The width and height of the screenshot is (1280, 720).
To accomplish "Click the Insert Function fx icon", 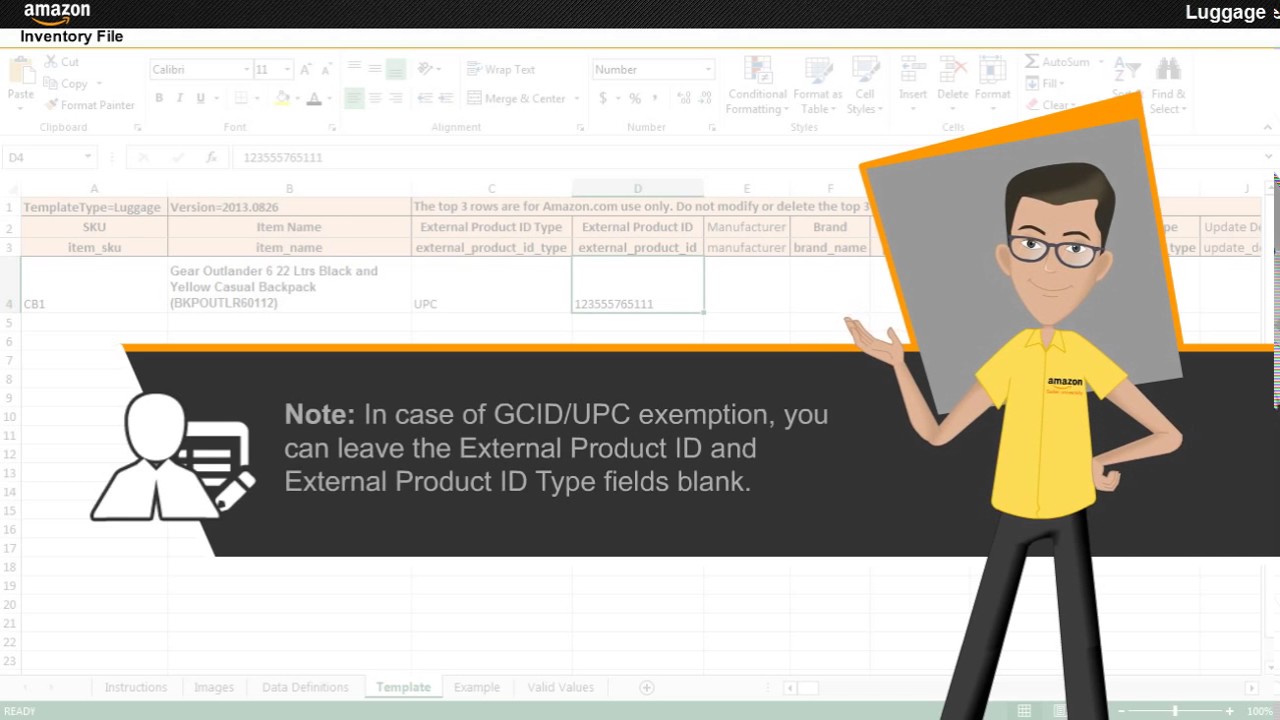I will point(211,157).
